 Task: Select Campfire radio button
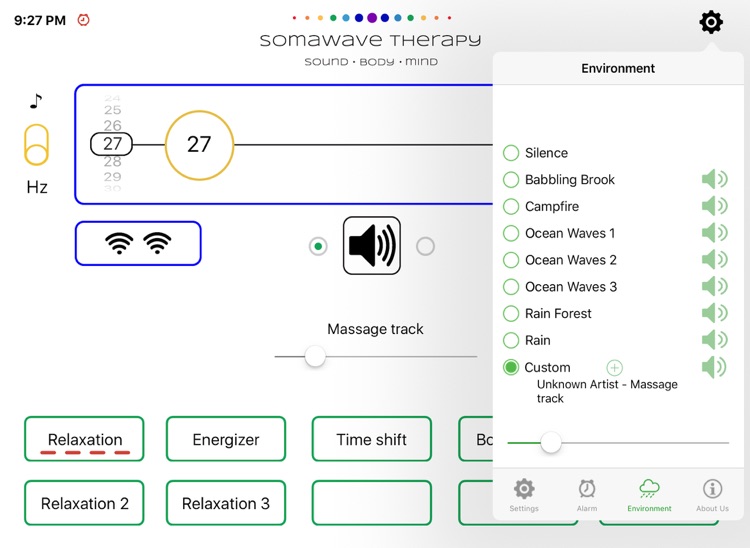click(511, 207)
